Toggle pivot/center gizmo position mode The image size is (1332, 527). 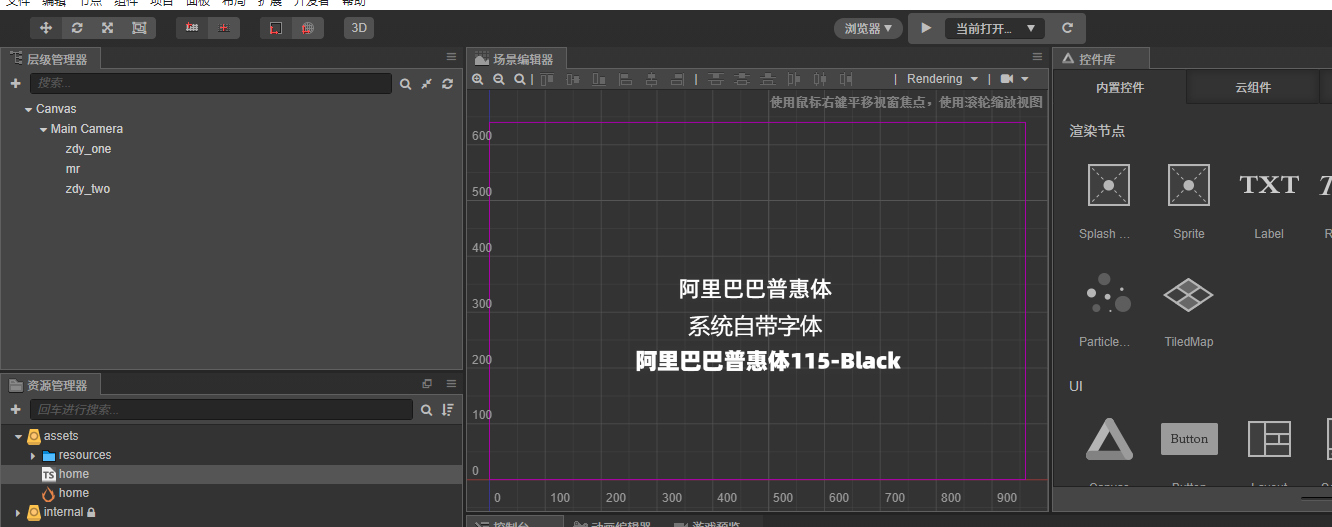tap(193, 28)
